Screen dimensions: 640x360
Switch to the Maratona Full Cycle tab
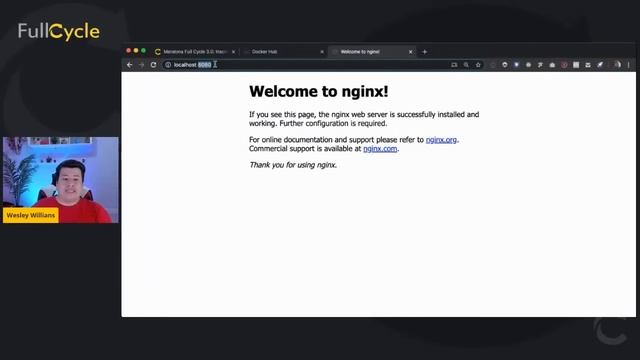tap(195, 52)
